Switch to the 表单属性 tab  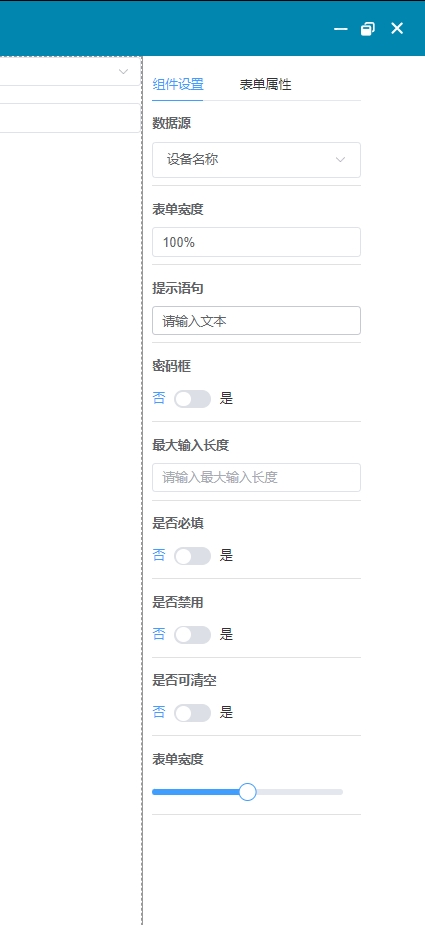[265, 84]
